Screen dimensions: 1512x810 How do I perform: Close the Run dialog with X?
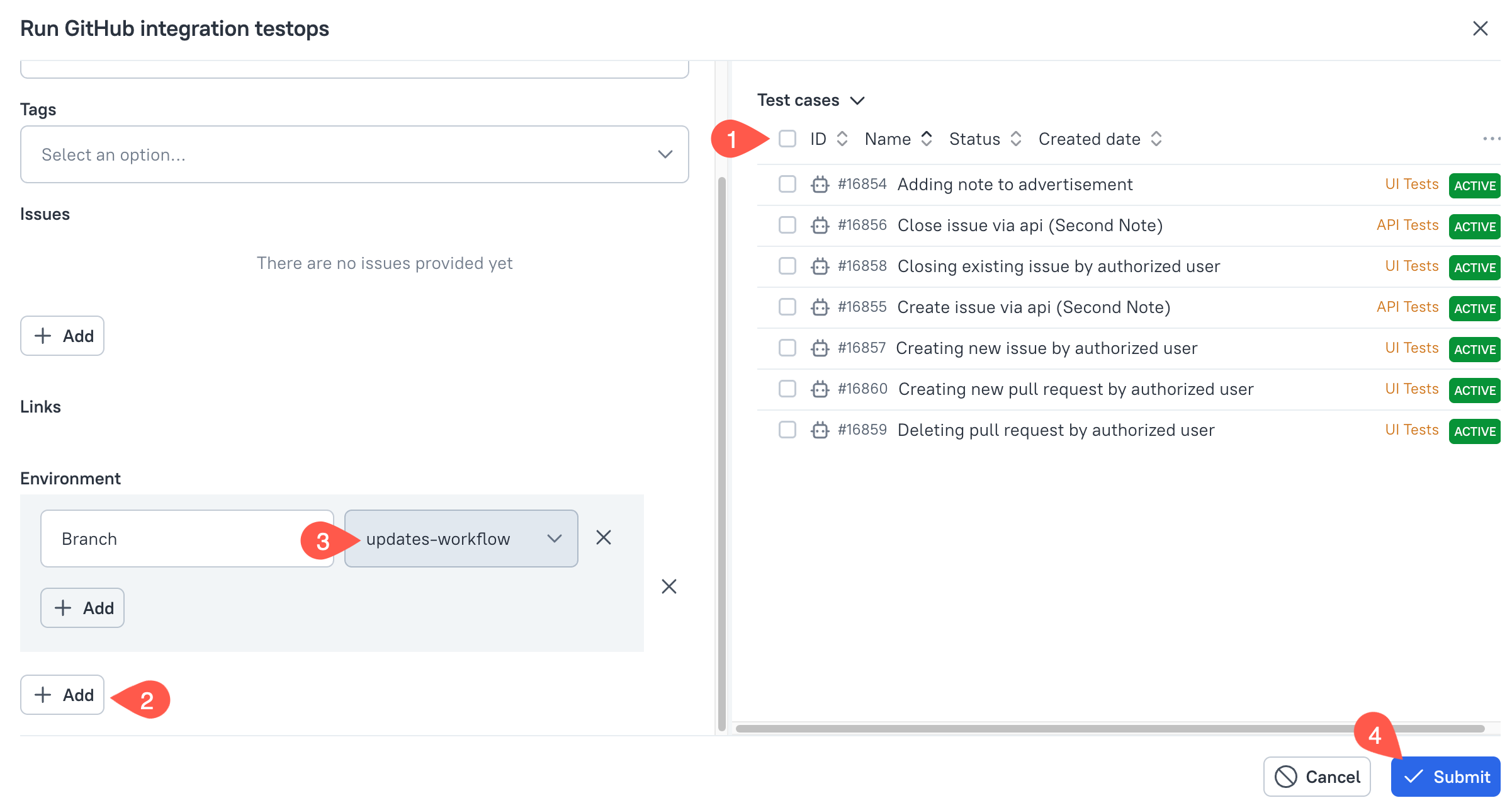click(x=1480, y=29)
